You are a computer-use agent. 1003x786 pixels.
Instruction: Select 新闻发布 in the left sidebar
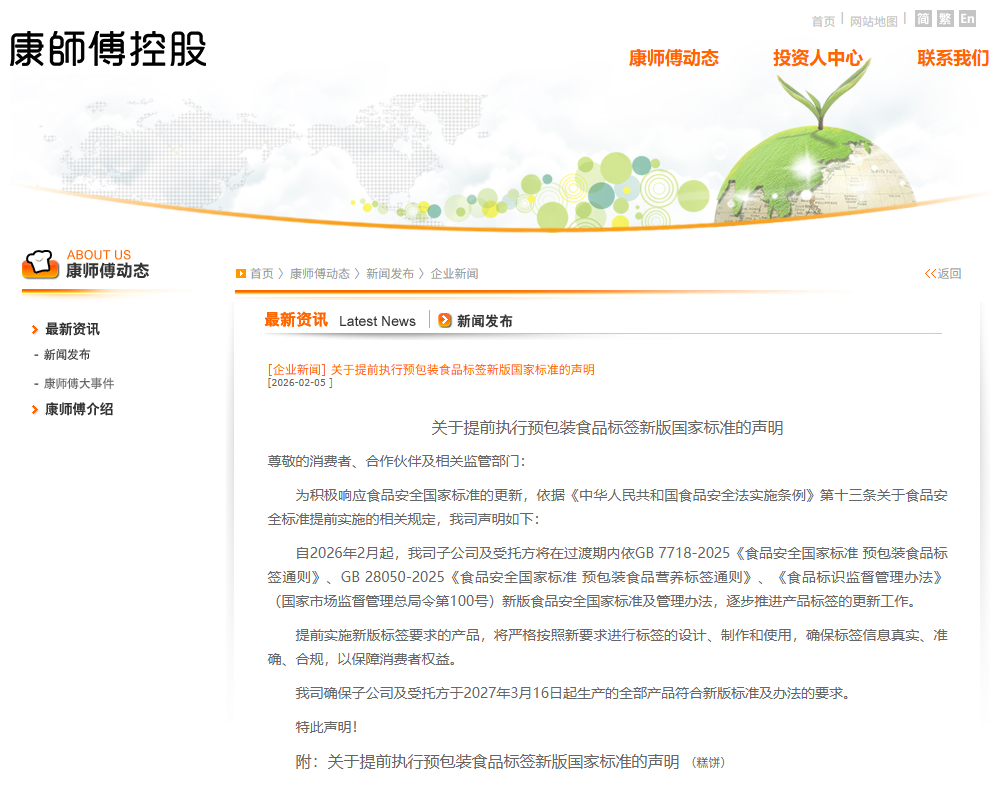click(x=67, y=355)
